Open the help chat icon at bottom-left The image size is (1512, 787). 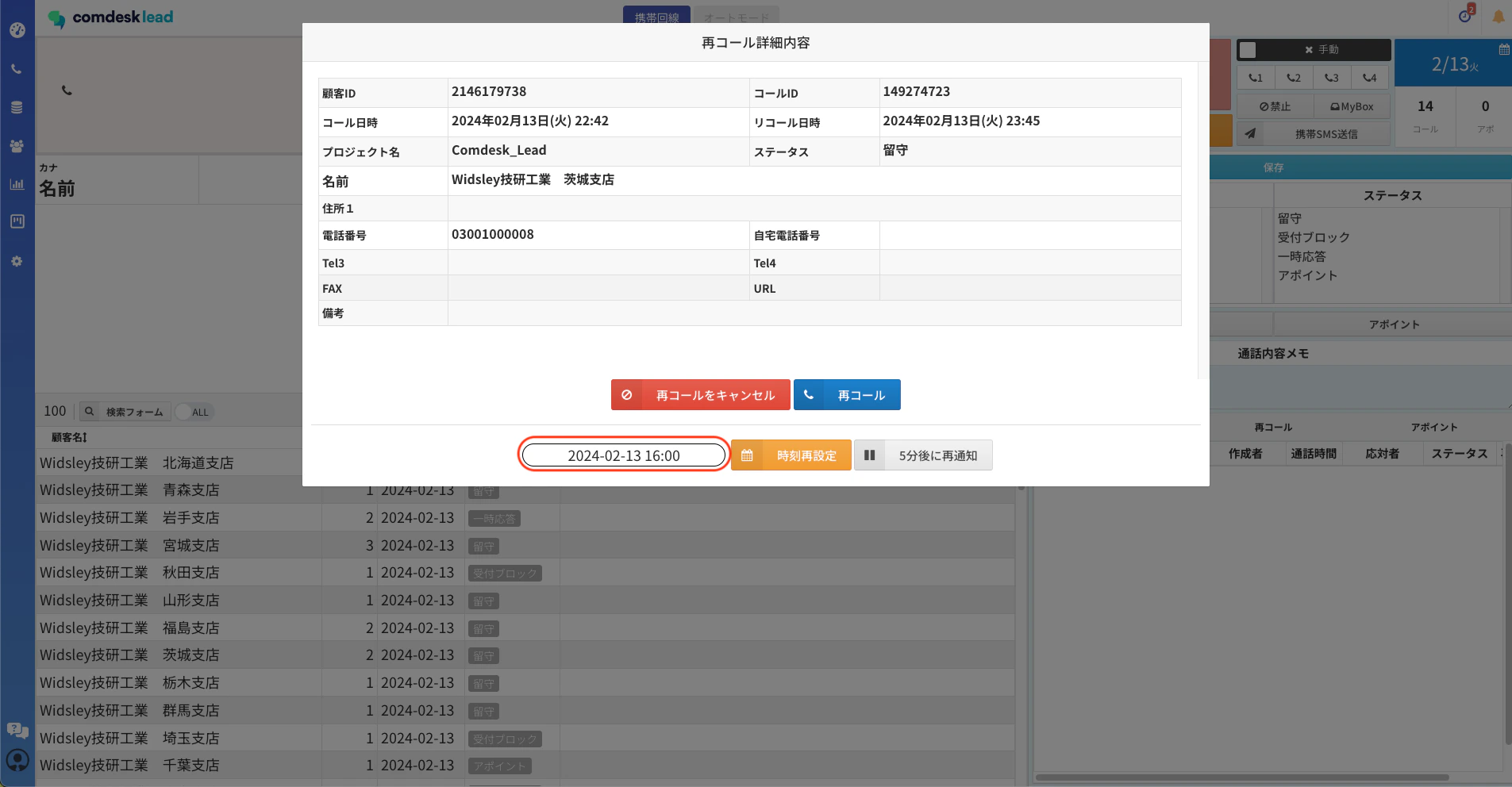(17, 730)
